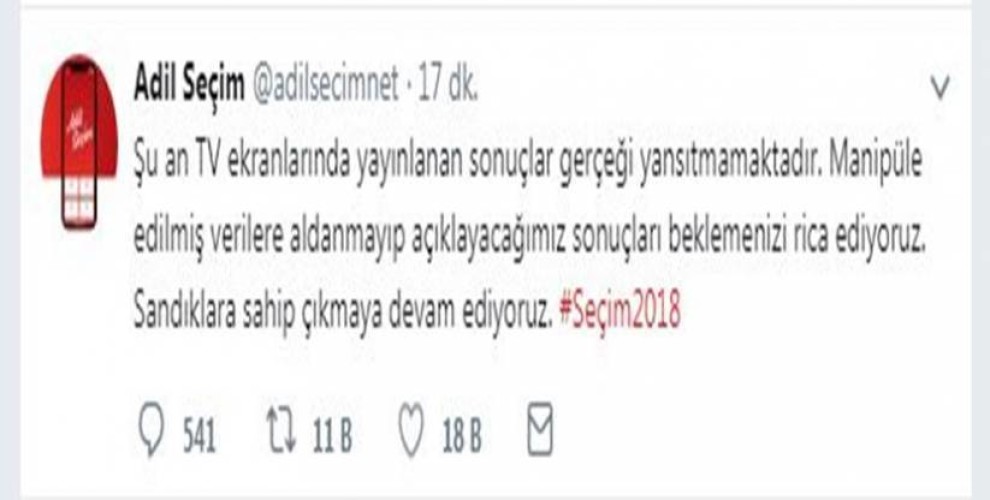Click the word yansıtmamaktadır in the tweet
This screenshot has height=500, width=990.
tap(729, 163)
